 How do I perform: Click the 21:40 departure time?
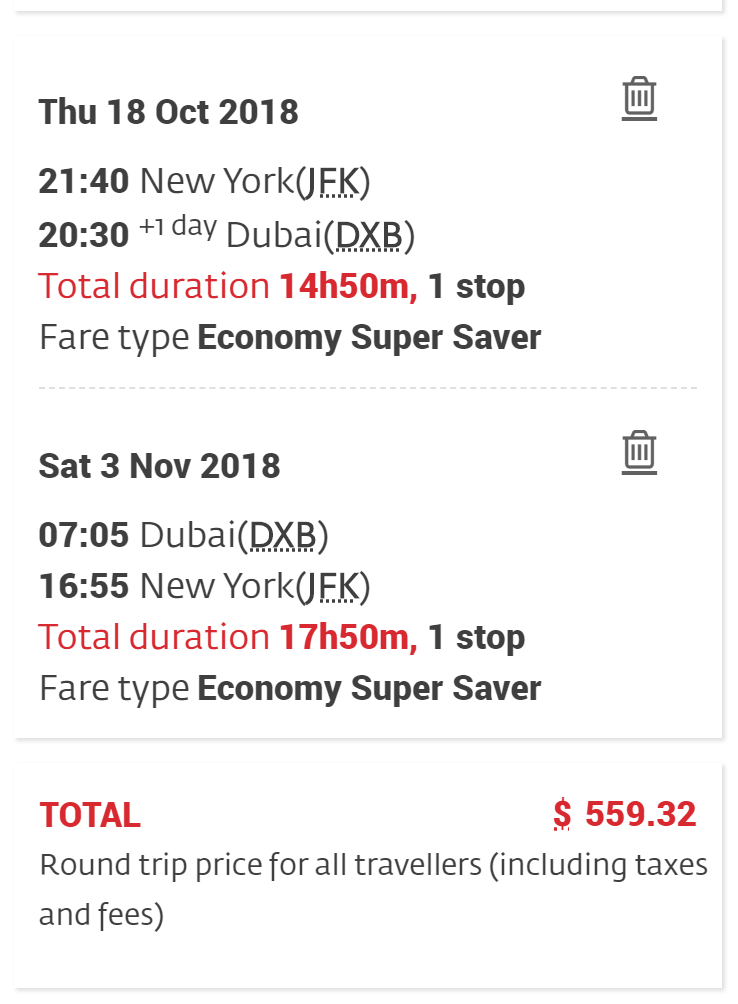point(84,182)
